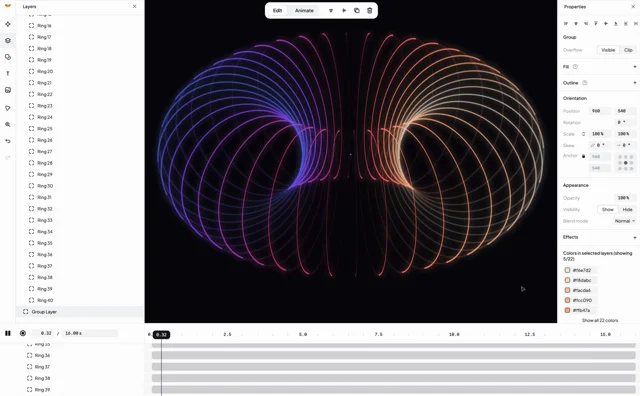640x396 pixels.
Task: Set Visibility to Hide
Action: (x=627, y=209)
